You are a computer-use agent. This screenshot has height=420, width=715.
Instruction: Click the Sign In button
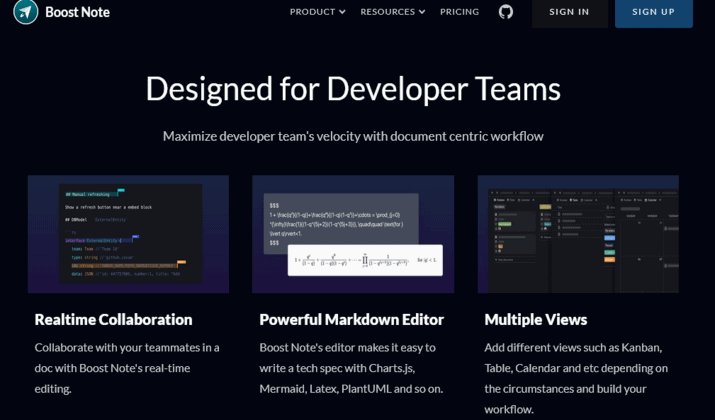570,12
